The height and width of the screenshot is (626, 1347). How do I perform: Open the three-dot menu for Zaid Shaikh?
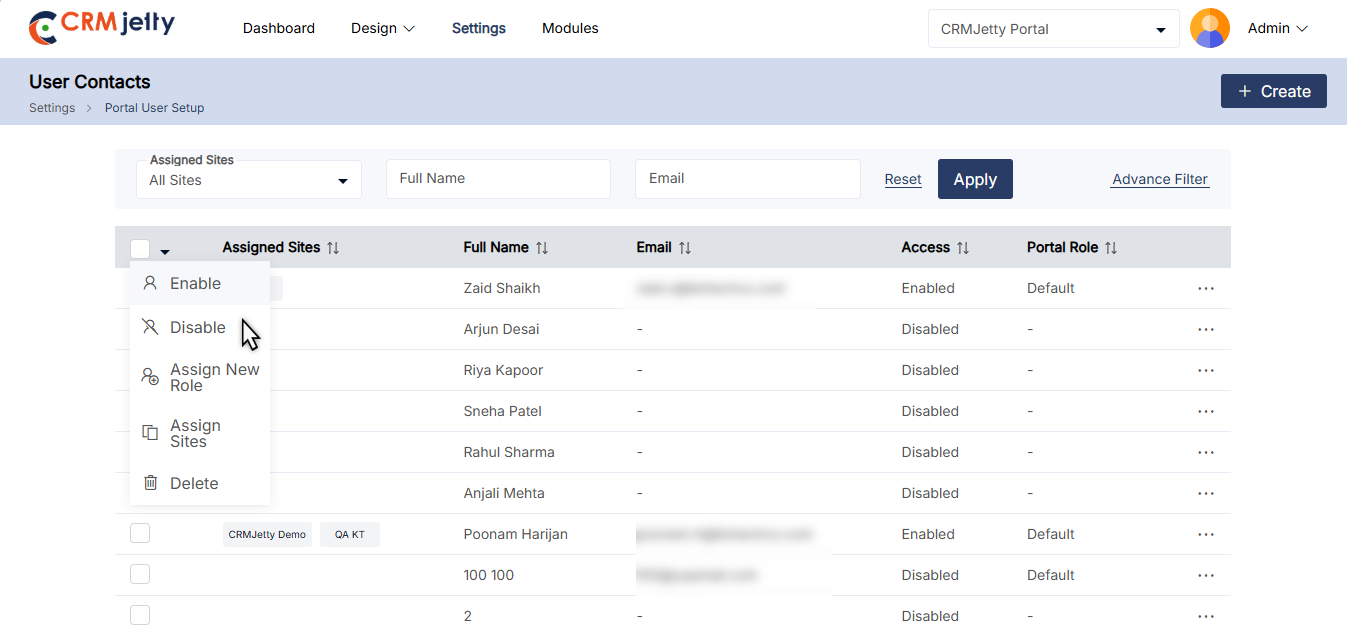(1205, 289)
